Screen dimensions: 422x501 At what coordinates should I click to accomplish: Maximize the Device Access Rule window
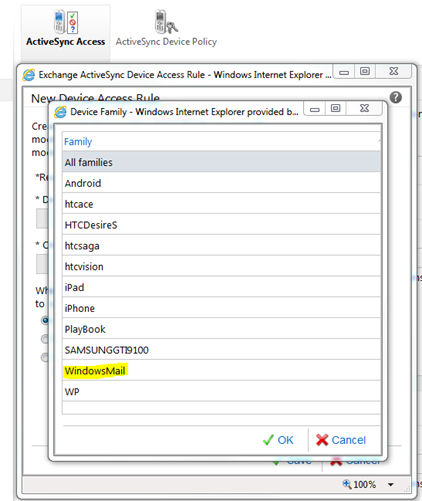click(365, 71)
